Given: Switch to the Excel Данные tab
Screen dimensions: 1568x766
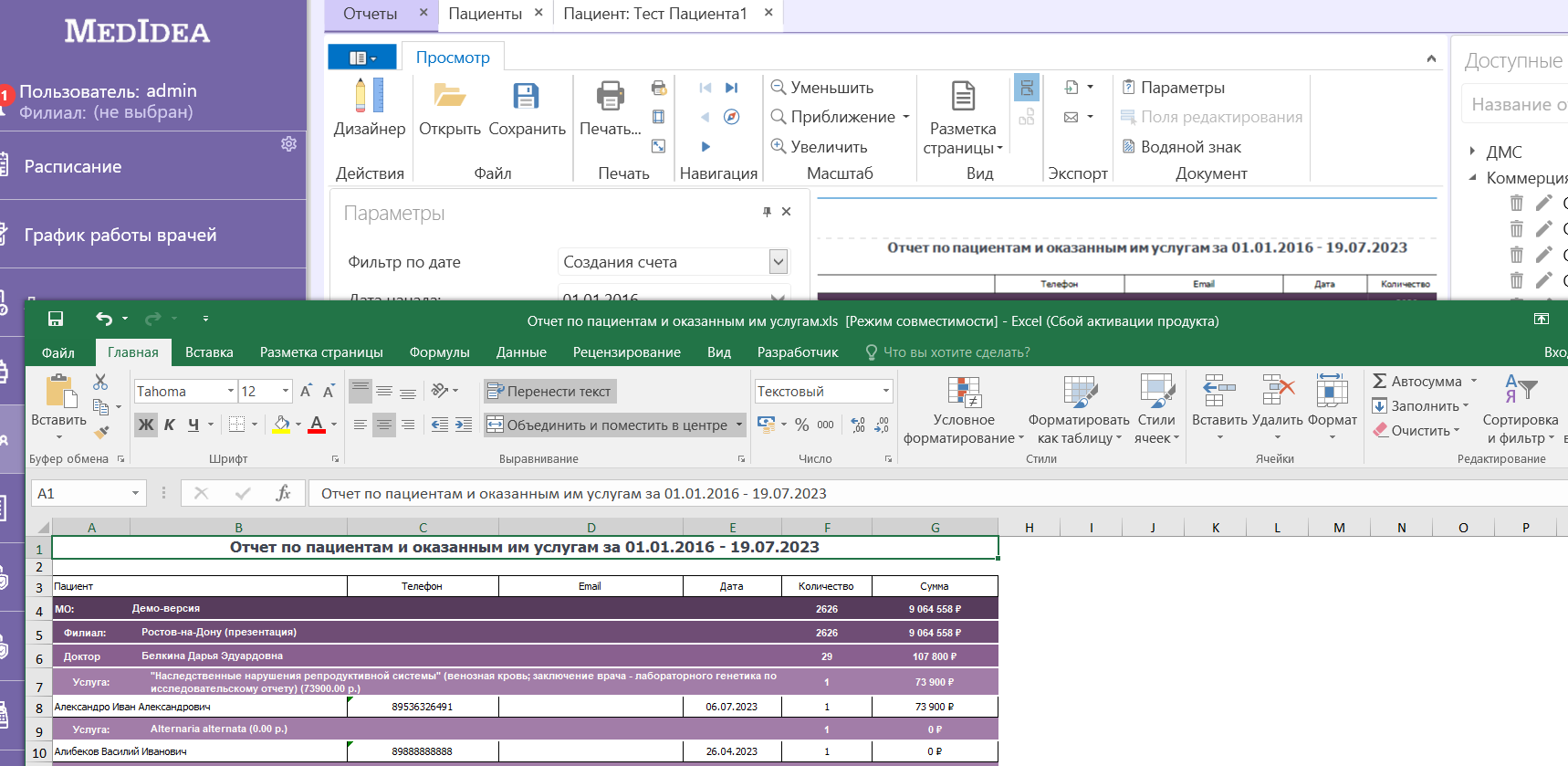Looking at the screenshot, I should click(x=521, y=352).
